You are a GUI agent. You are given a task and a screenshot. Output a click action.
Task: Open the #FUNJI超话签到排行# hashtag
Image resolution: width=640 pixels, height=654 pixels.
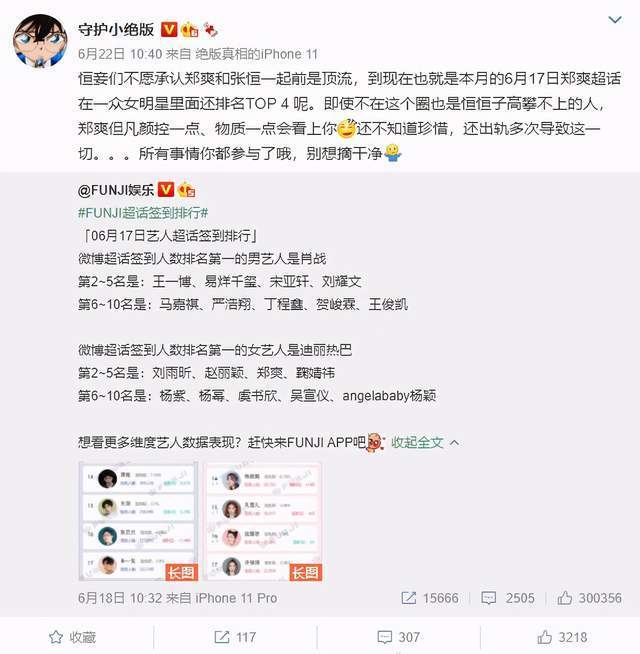tap(143, 213)
